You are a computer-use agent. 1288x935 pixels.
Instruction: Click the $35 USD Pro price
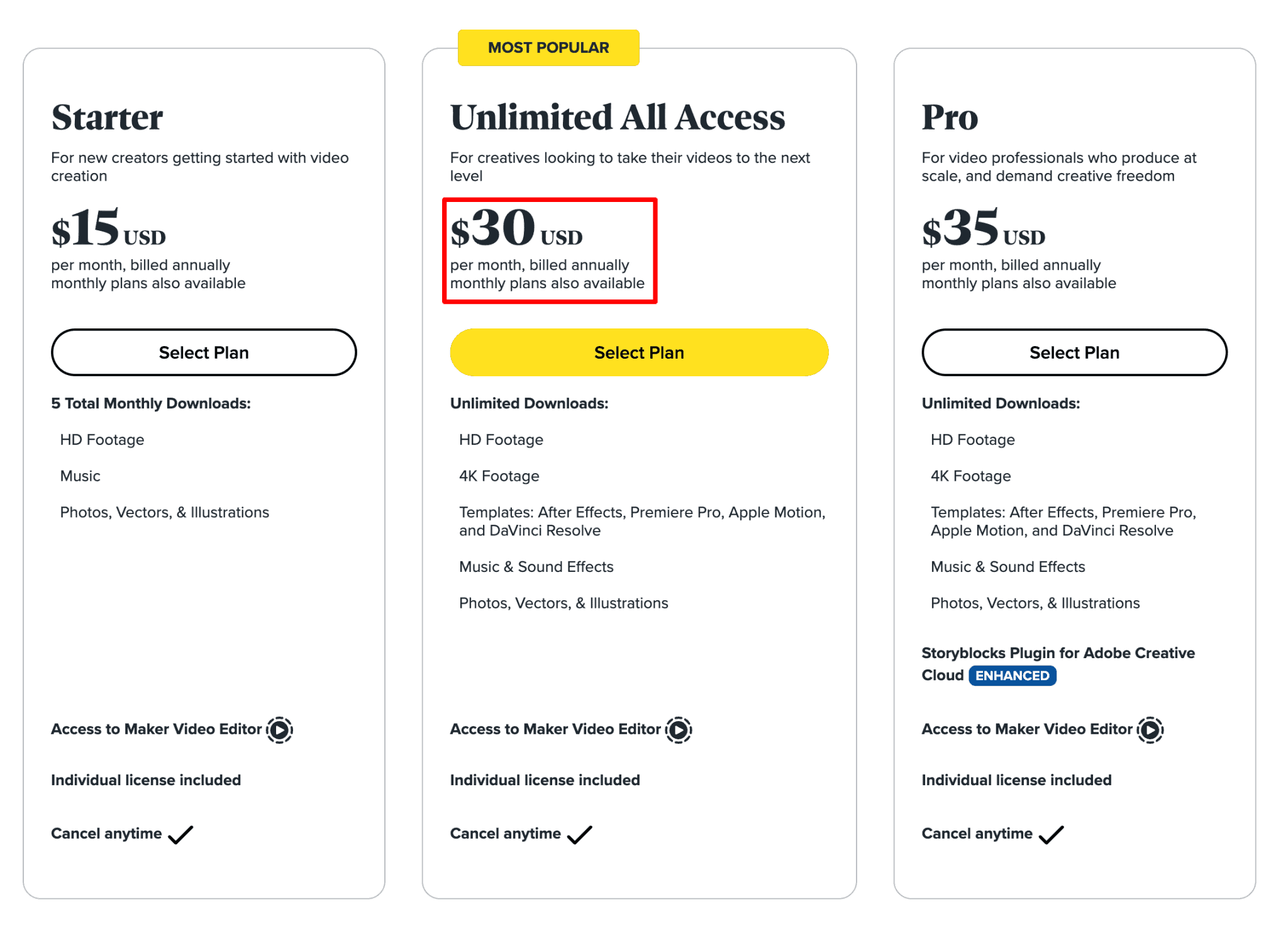click(x=983, y=228)
